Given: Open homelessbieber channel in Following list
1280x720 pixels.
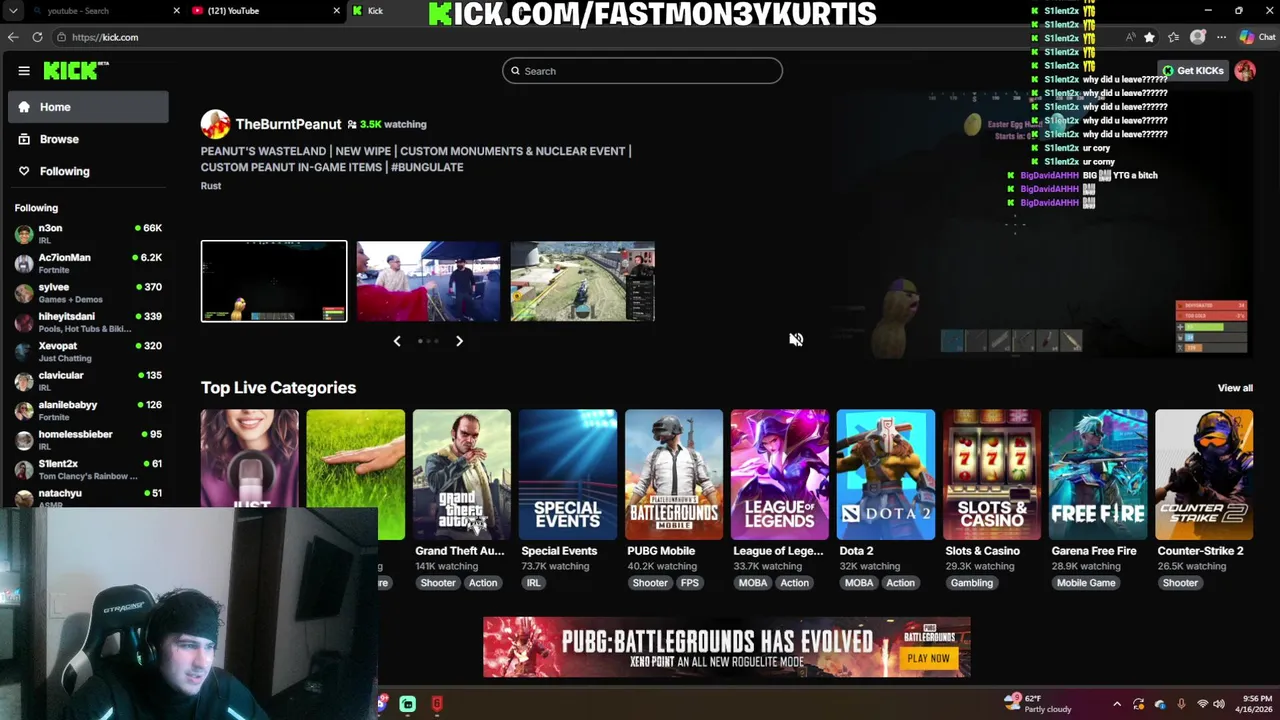Looking at the screenshot, I should (x=88, y=440).
